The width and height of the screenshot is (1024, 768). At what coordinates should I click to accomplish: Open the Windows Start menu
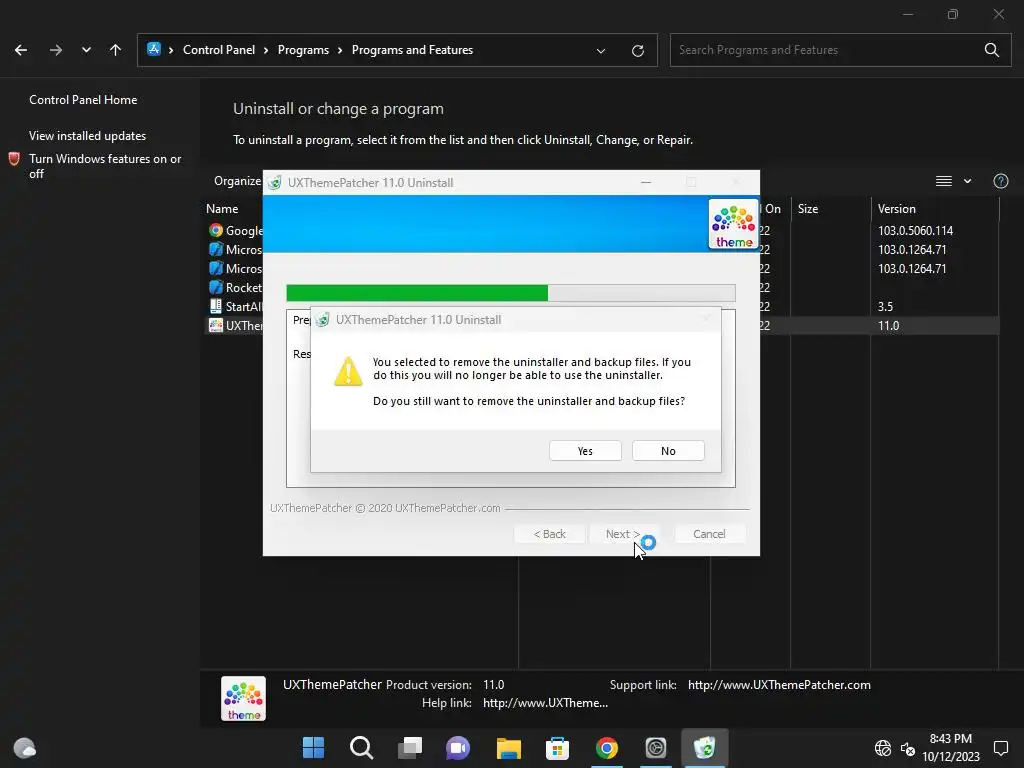[313, 747]
